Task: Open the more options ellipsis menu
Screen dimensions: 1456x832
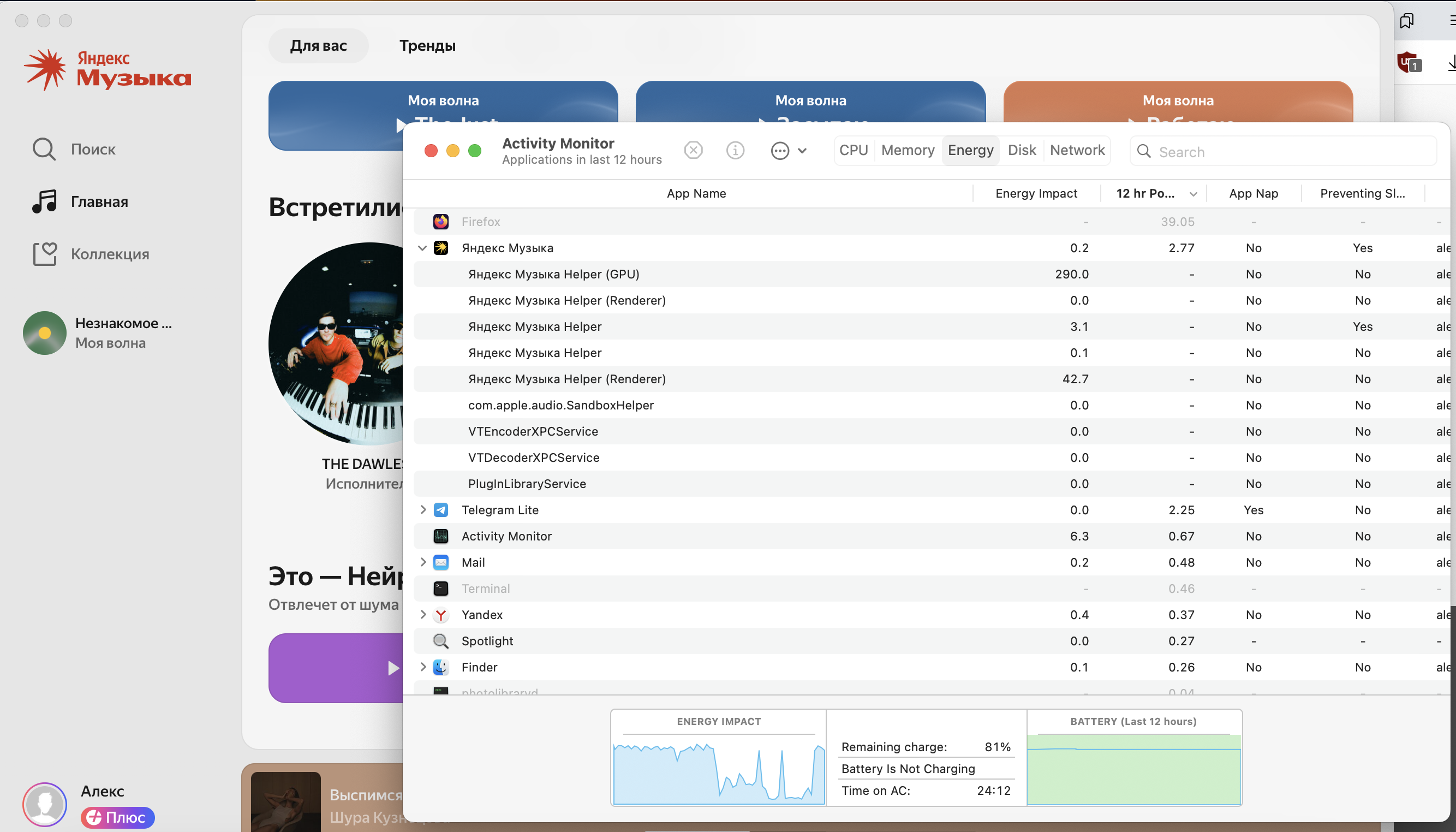Action: [789, 151]
